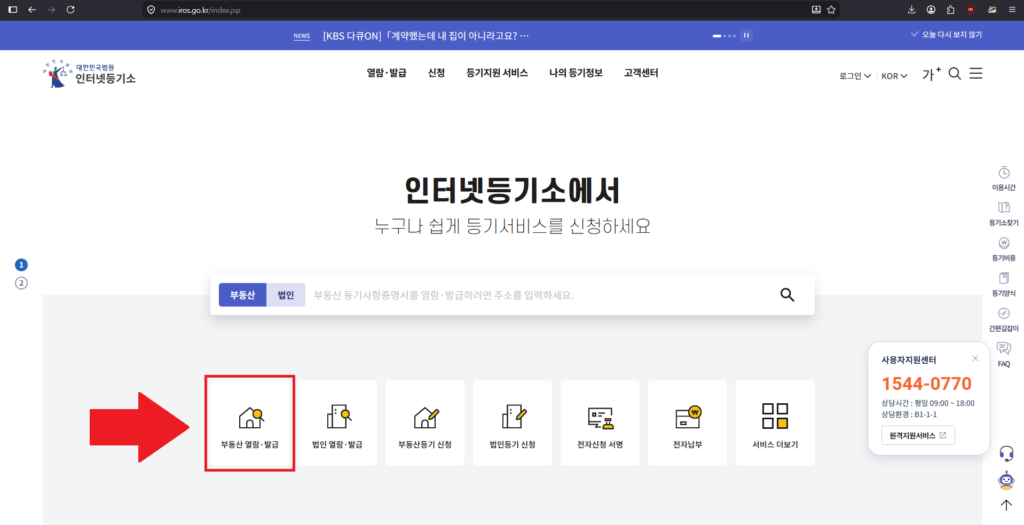The width and height of the screenshot is (1024, 525).
Task: Open the headset call support icon
Action: pyautogui.click(x=1006, y=453)
